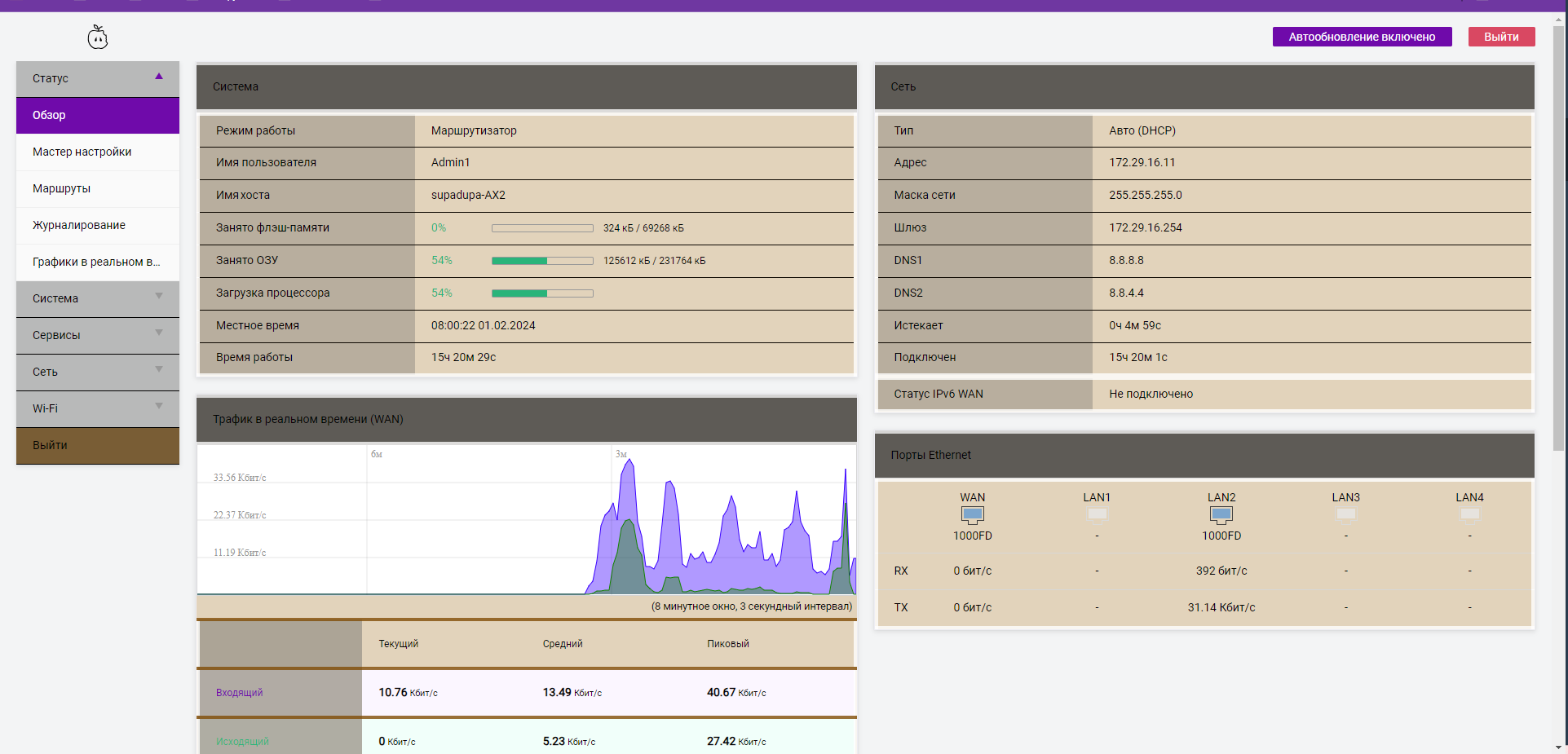Click the WAN port icon

click(x=972, y=514)
